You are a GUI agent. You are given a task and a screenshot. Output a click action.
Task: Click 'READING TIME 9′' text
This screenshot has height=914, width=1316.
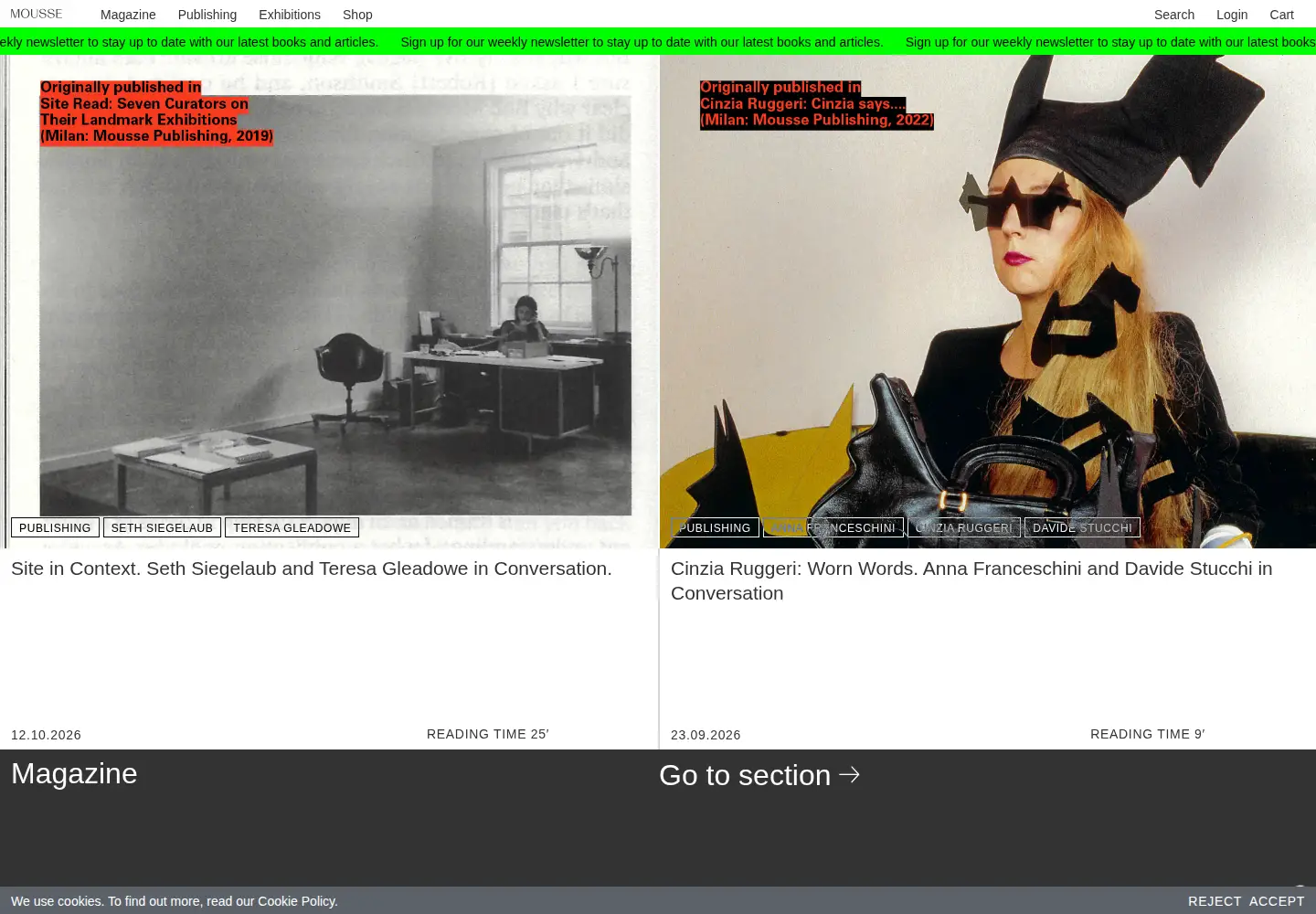click(1148, 734)
